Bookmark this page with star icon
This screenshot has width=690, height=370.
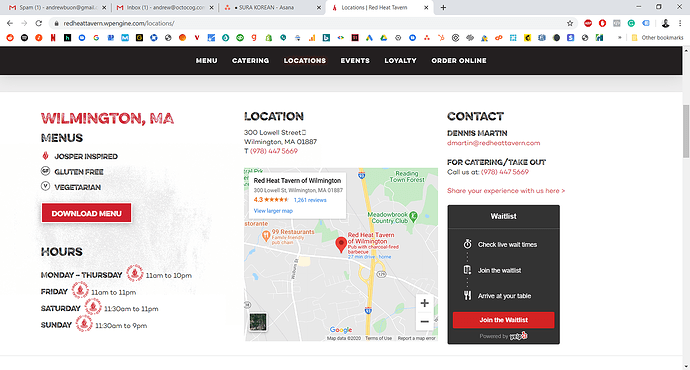coord(570,23)
